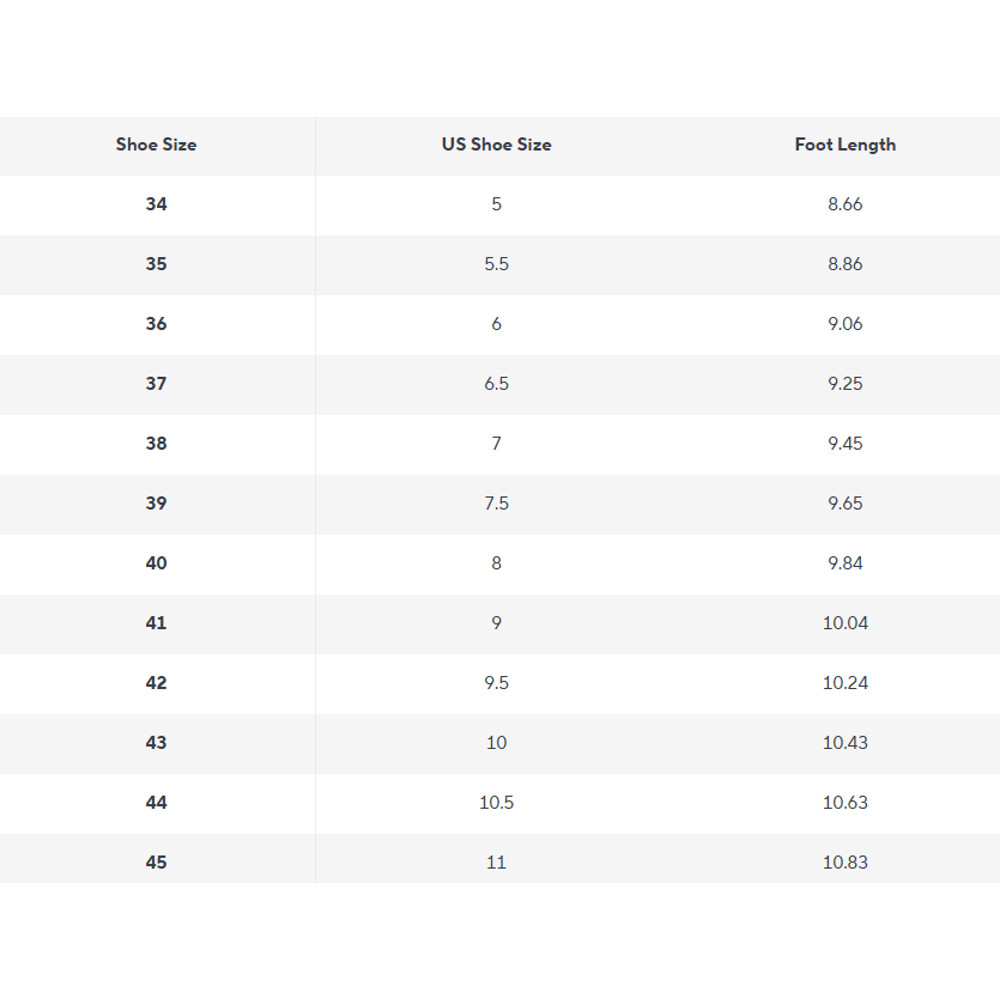The image size is (1000, 1000).
Task: Select foot length 10.04 cell
Action: (x=845, y=623)
